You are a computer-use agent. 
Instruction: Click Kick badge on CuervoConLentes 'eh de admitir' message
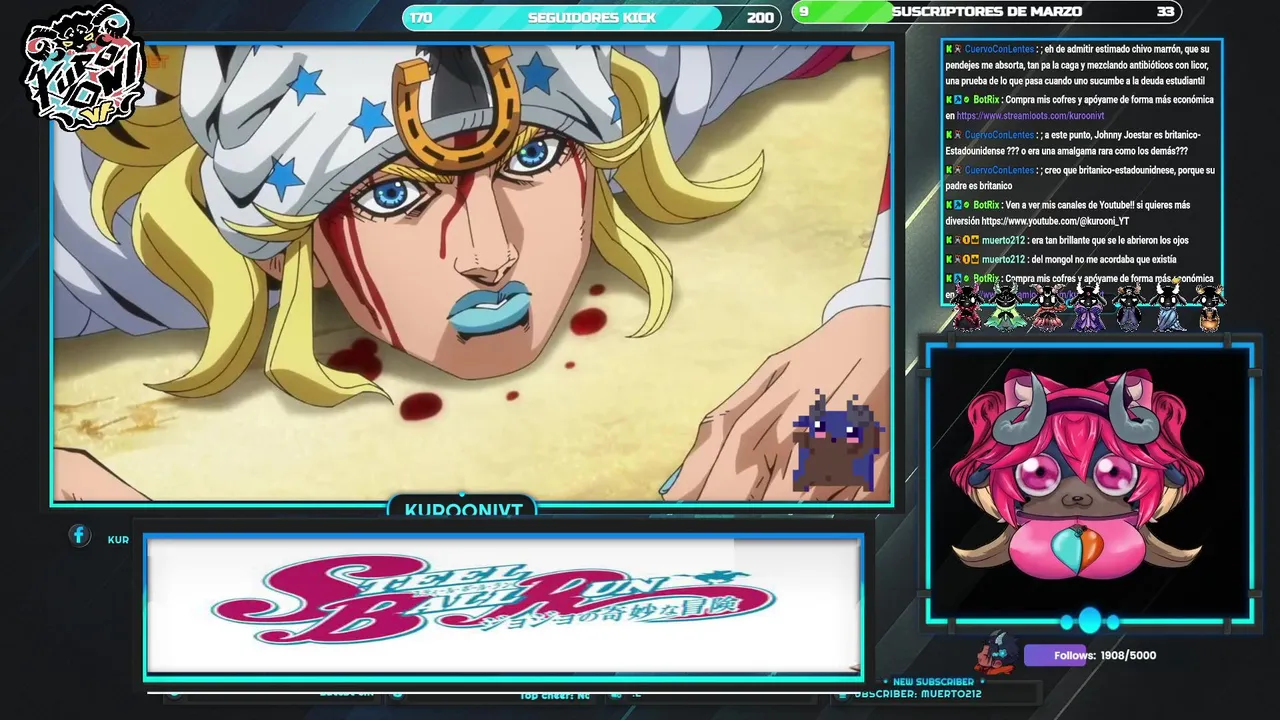click(949, 49)
